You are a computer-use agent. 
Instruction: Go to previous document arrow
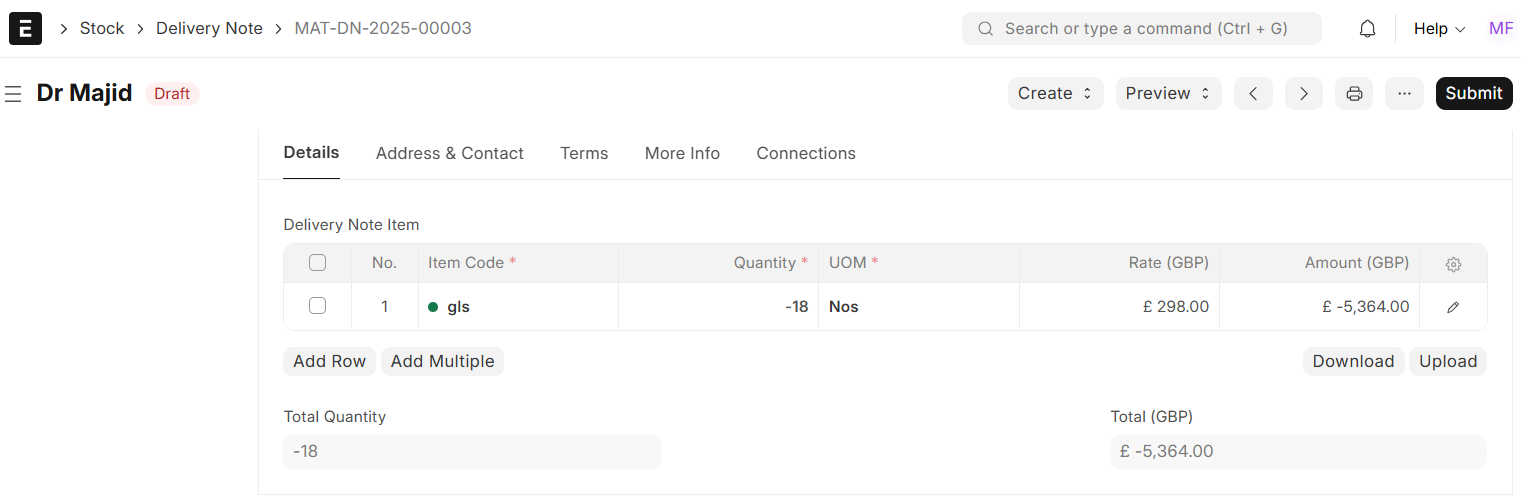[1253, 94]
